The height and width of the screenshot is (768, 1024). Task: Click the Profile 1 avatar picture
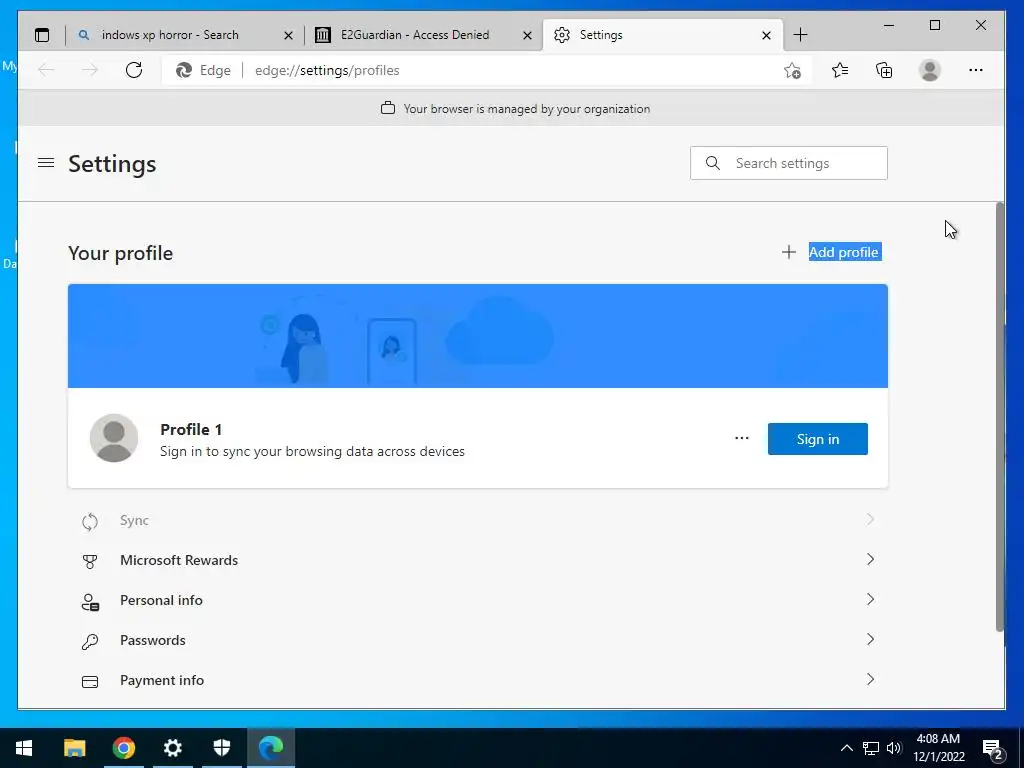pos(114,438)
